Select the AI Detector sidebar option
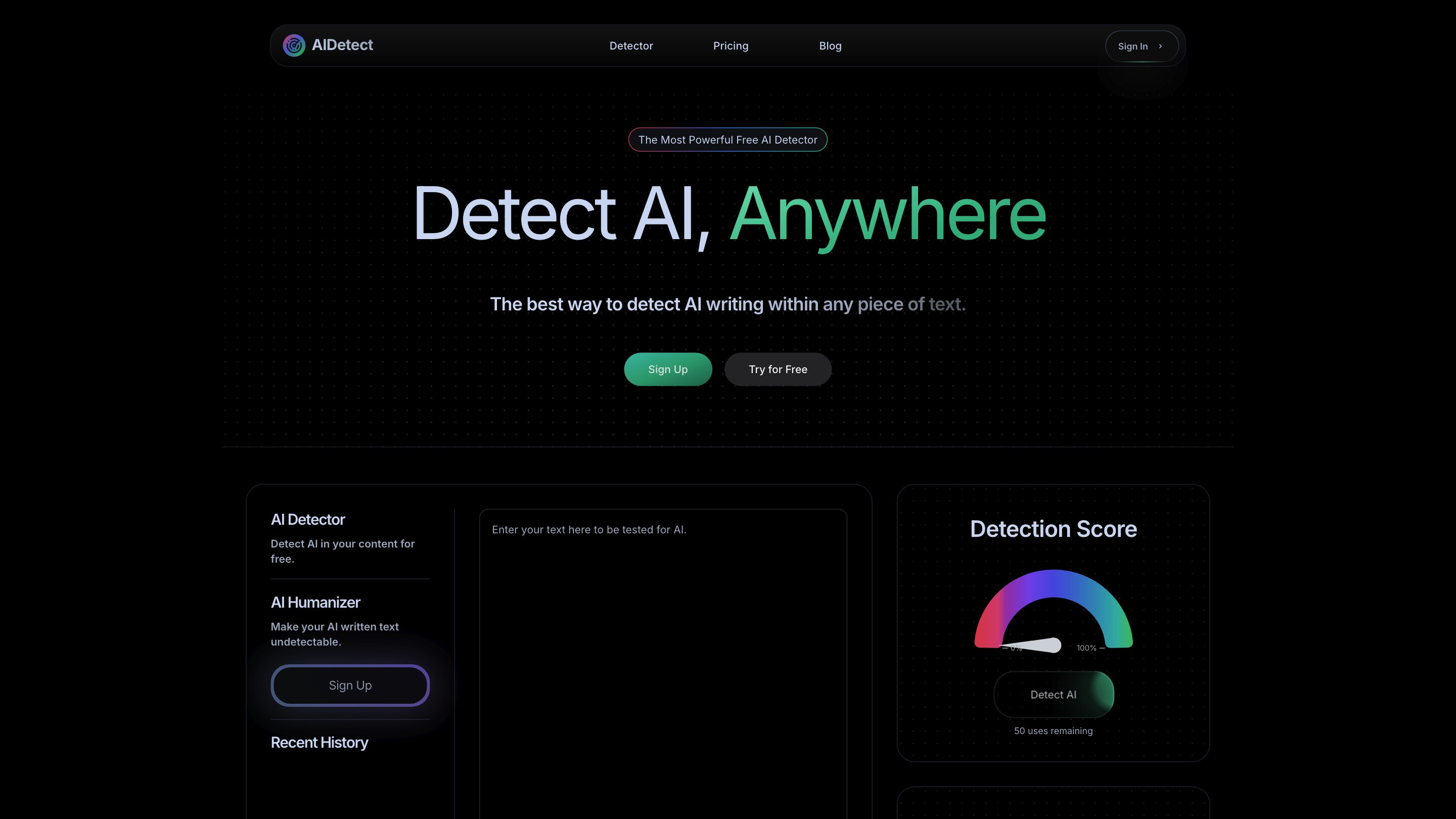This screenshot has width=1456, height=819. pos(307,519)
